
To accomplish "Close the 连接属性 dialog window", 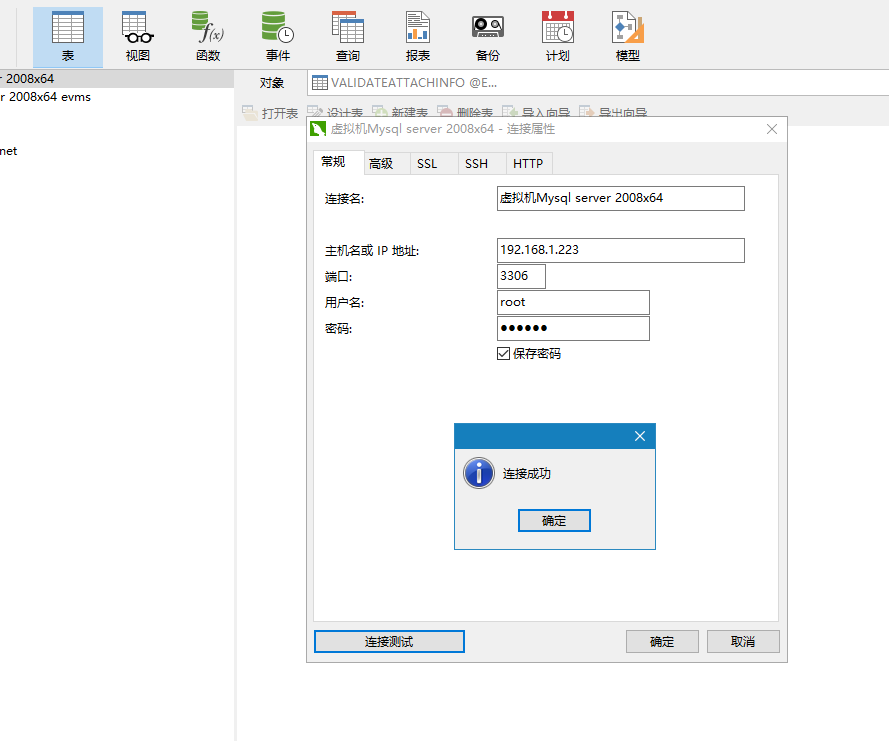I will pos(772,129).
